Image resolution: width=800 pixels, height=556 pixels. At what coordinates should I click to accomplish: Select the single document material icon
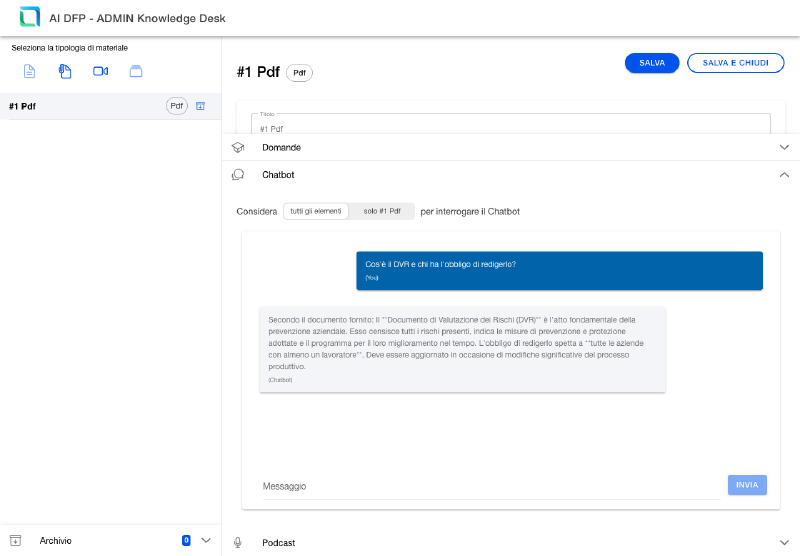coord(30,71)
